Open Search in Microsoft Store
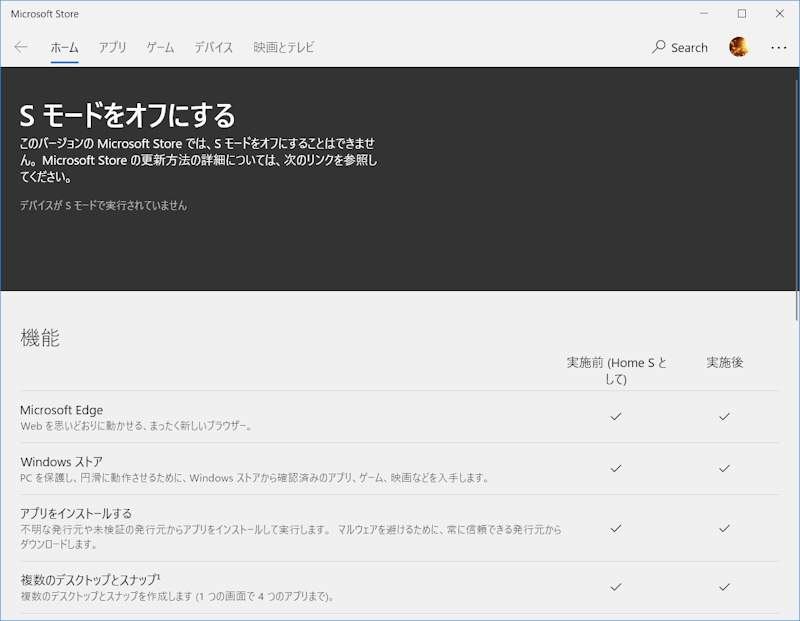 [x=679, y=47]
